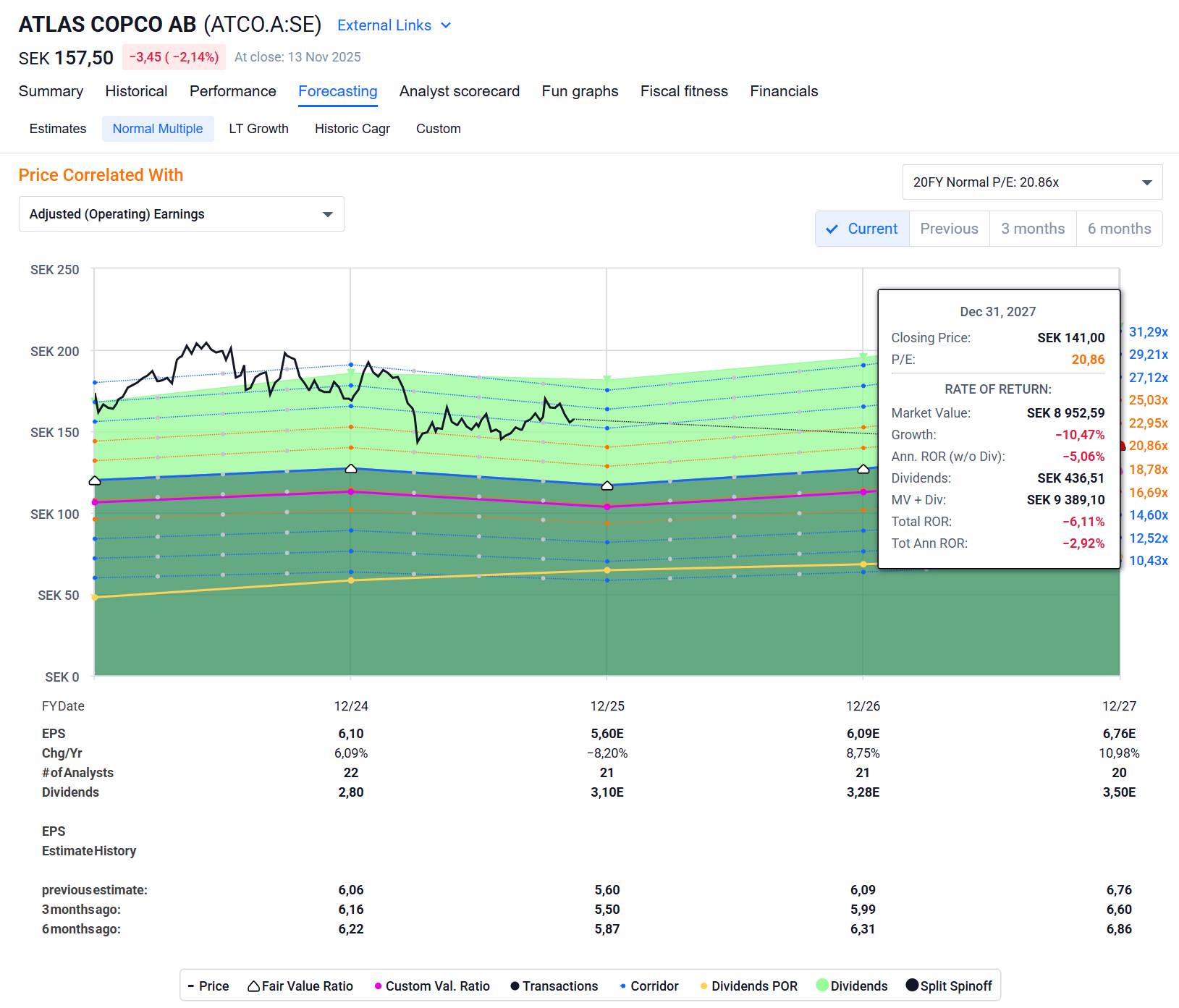Image resolution: width=1179 pixels, height=1008 pixels.
Task: Click the Fair Value Ratio triangle legend icon
Action: point(253,986)
